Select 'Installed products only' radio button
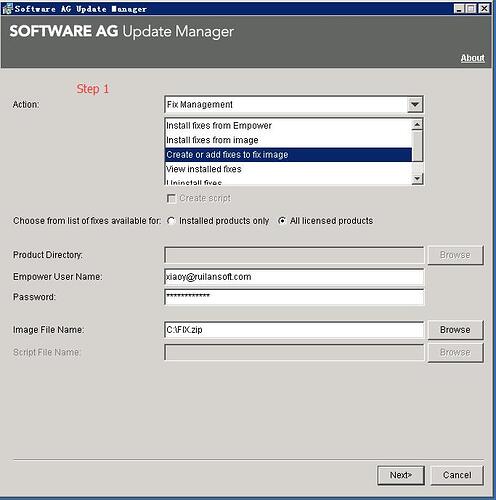 click(x=171, y=221)
